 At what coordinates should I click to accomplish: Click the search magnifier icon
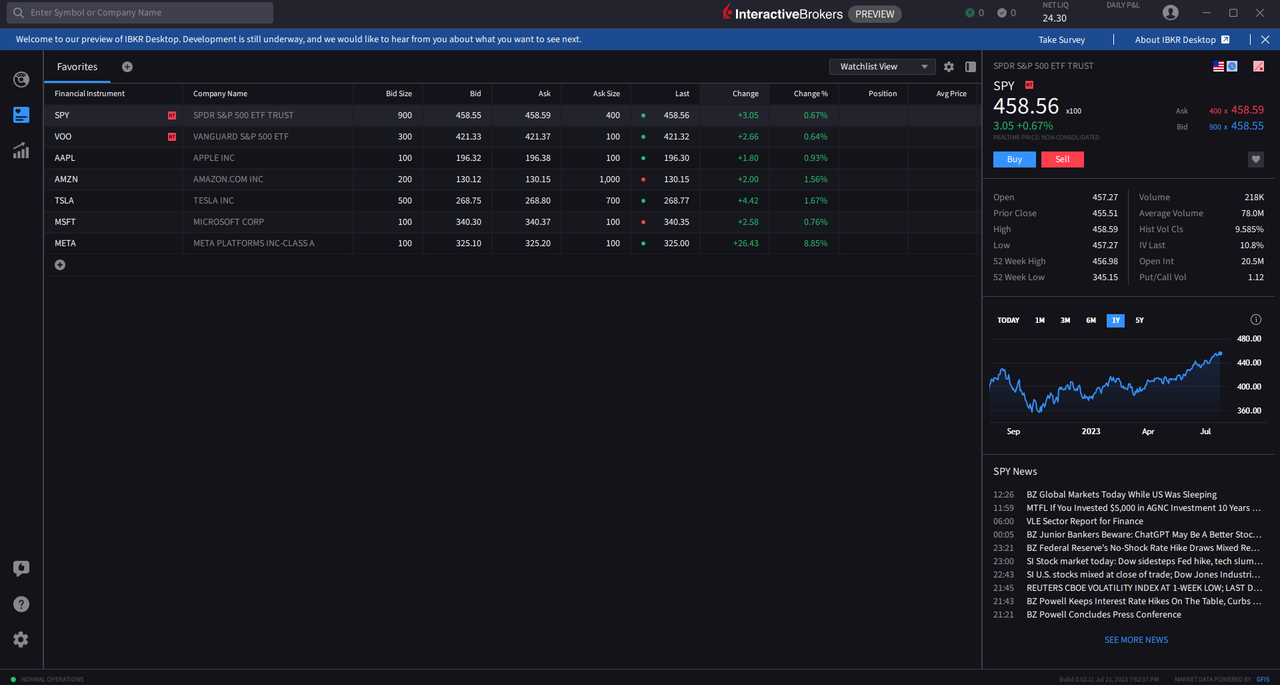(17, 13)
